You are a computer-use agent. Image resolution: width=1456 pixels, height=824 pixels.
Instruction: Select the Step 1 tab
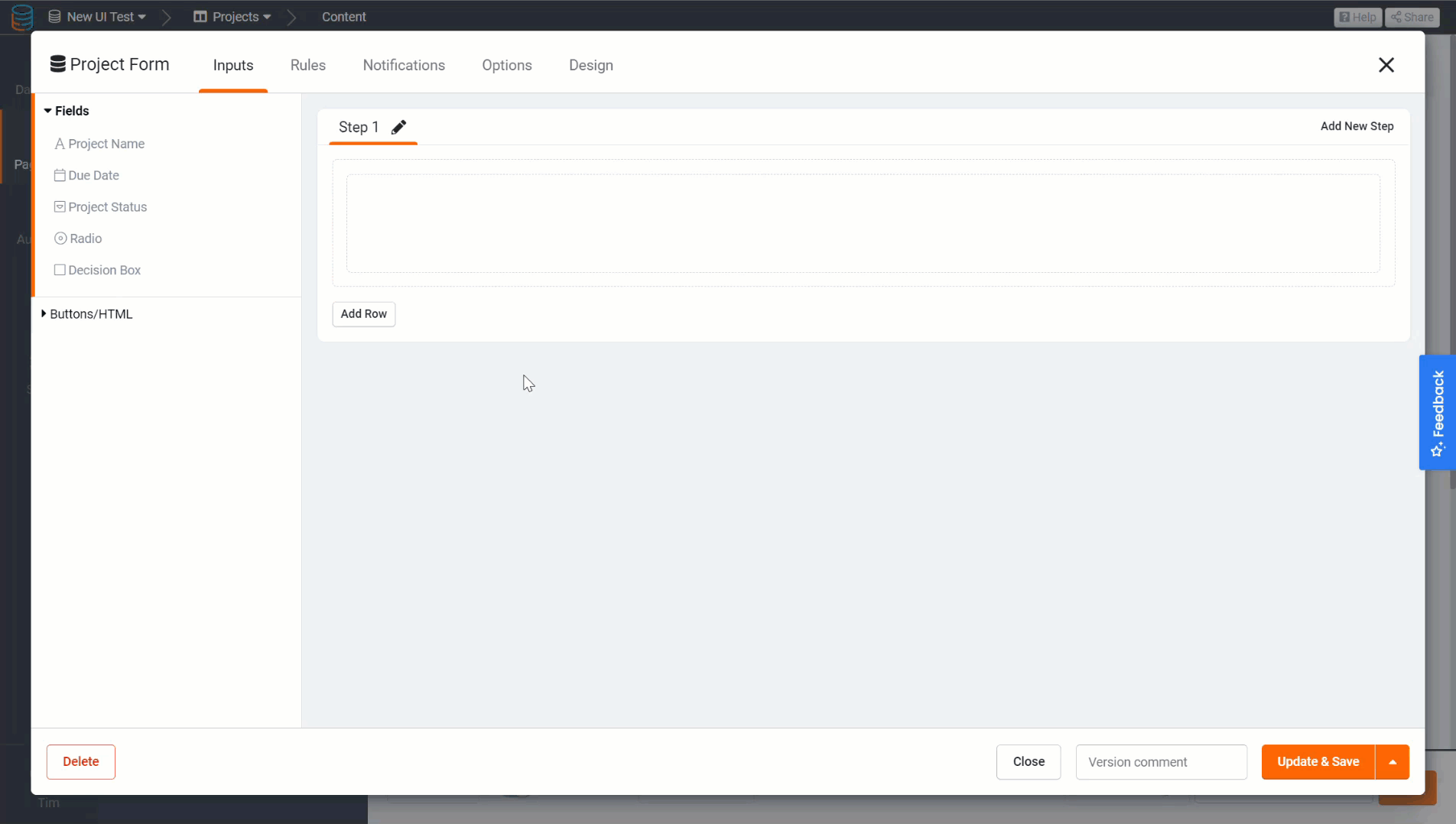pyautogui.click(x=359, y=128)
